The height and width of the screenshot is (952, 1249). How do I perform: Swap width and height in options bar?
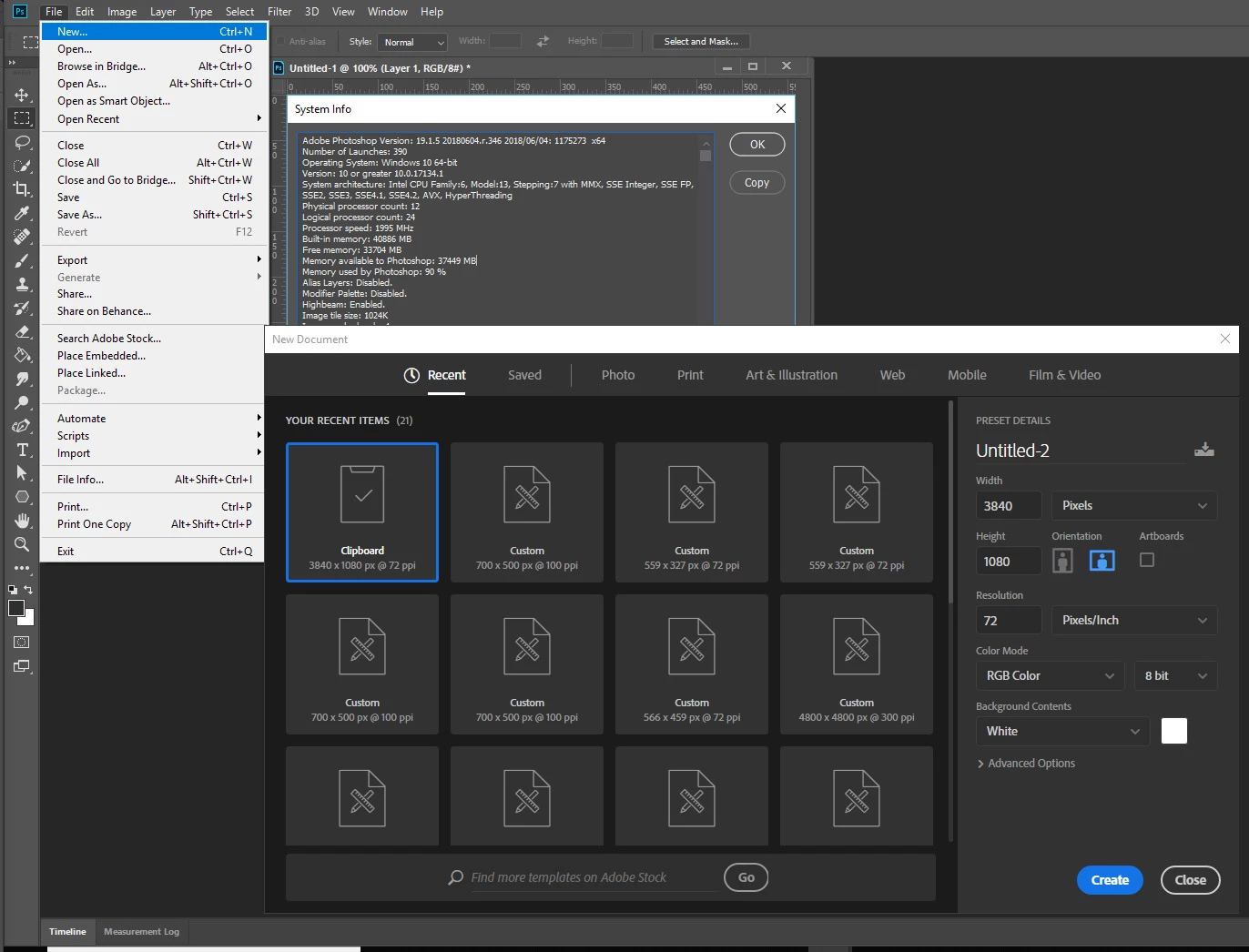click(x=543, y=41)
